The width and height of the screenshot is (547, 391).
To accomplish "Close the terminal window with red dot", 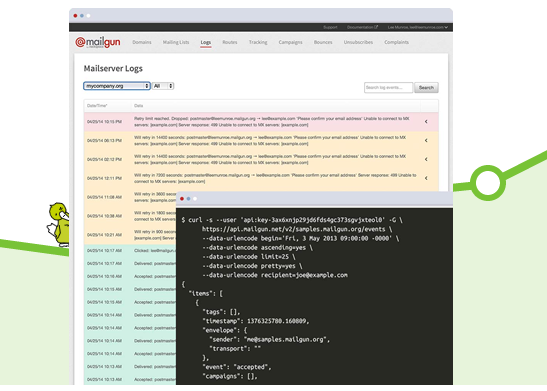I will (x=182, y=198).
